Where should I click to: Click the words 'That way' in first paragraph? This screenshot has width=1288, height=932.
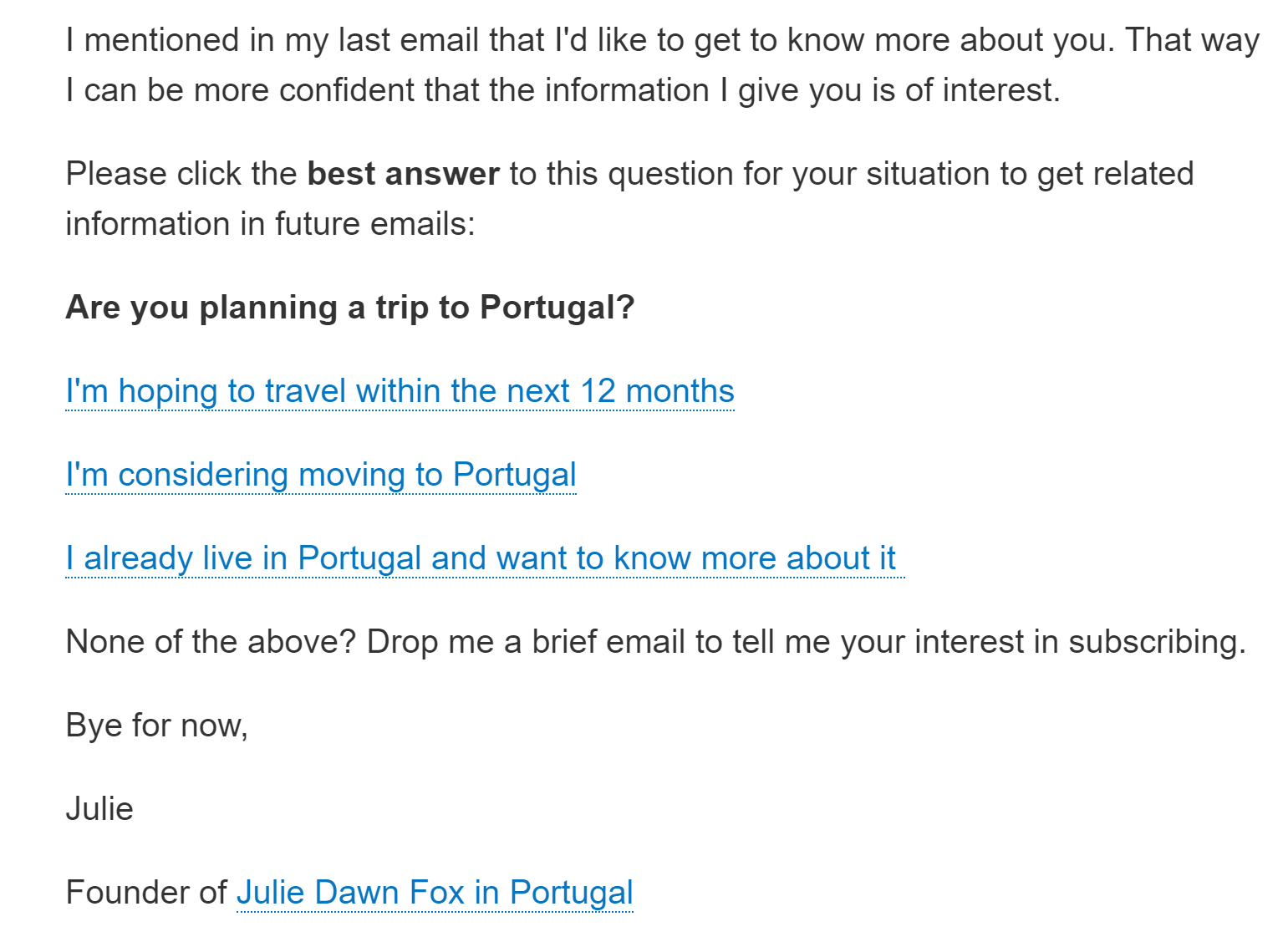point(1193,40)
